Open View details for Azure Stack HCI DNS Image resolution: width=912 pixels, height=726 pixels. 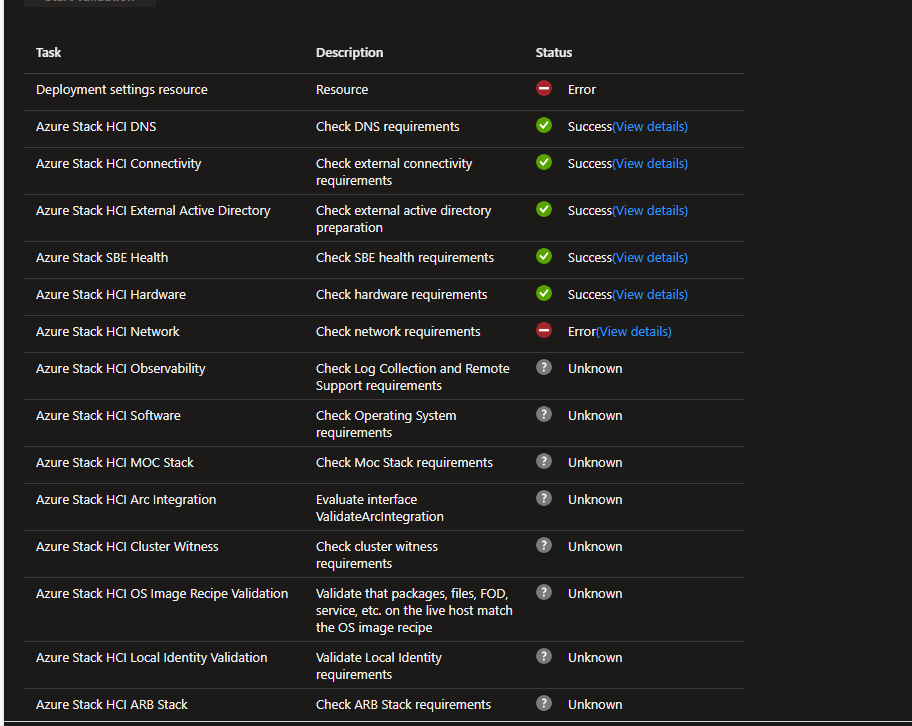click(650, 127)
